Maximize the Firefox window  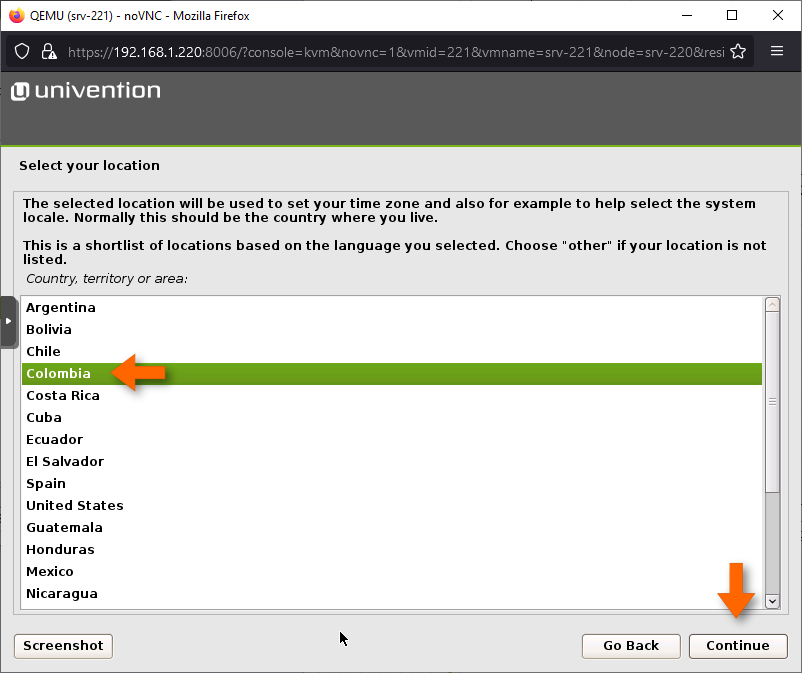731,15
